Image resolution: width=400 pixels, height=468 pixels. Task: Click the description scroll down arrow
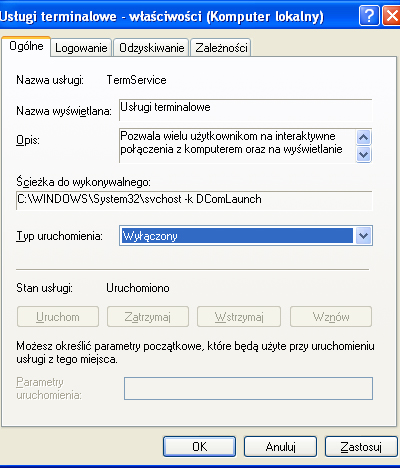[363, 154]
